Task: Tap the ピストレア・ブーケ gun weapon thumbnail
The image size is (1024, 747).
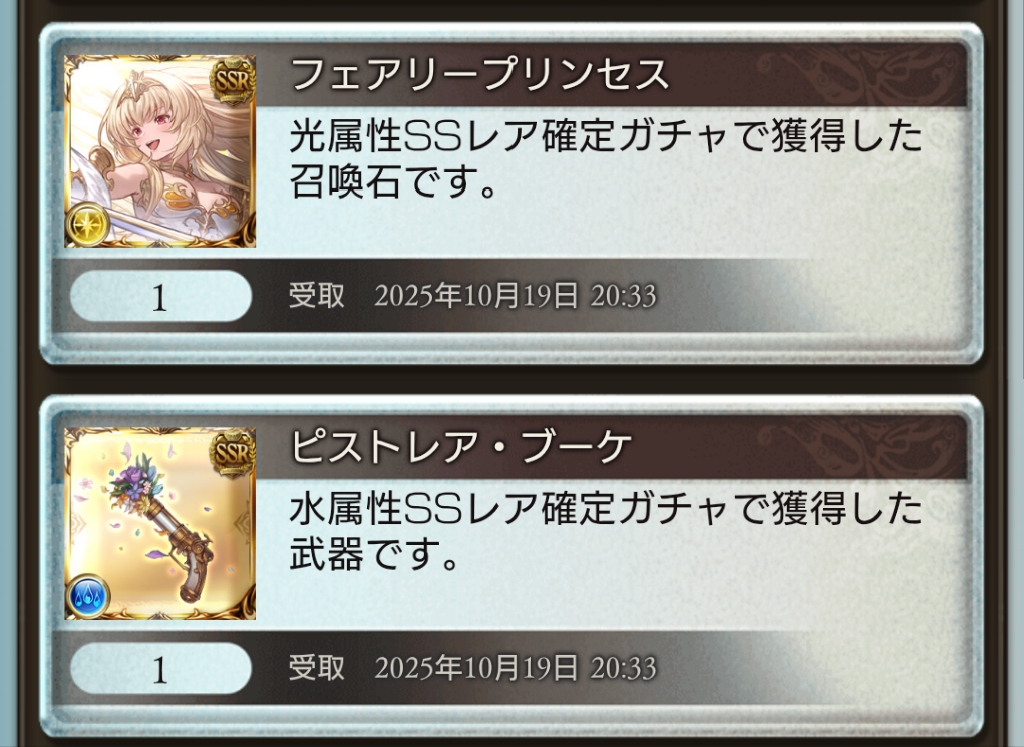Action: [160, 524]
